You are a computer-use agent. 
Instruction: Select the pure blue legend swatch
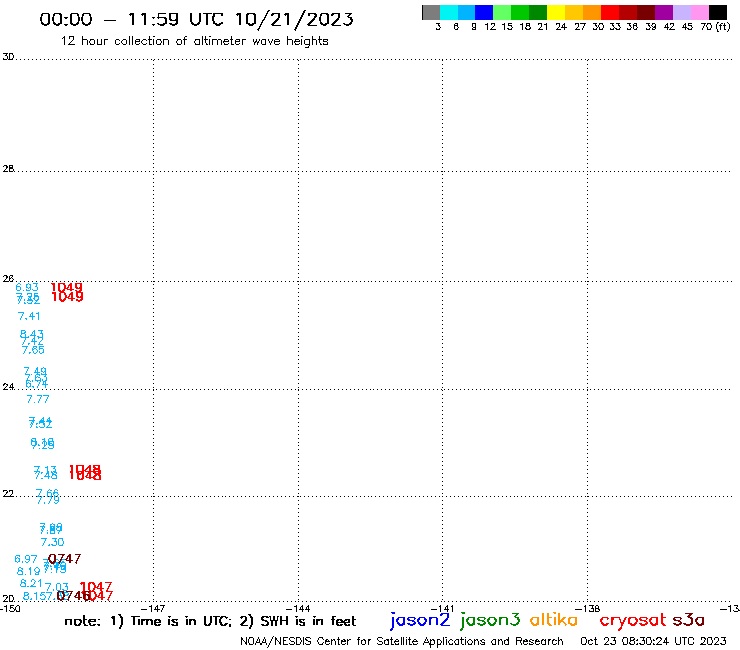pos(484,12)
